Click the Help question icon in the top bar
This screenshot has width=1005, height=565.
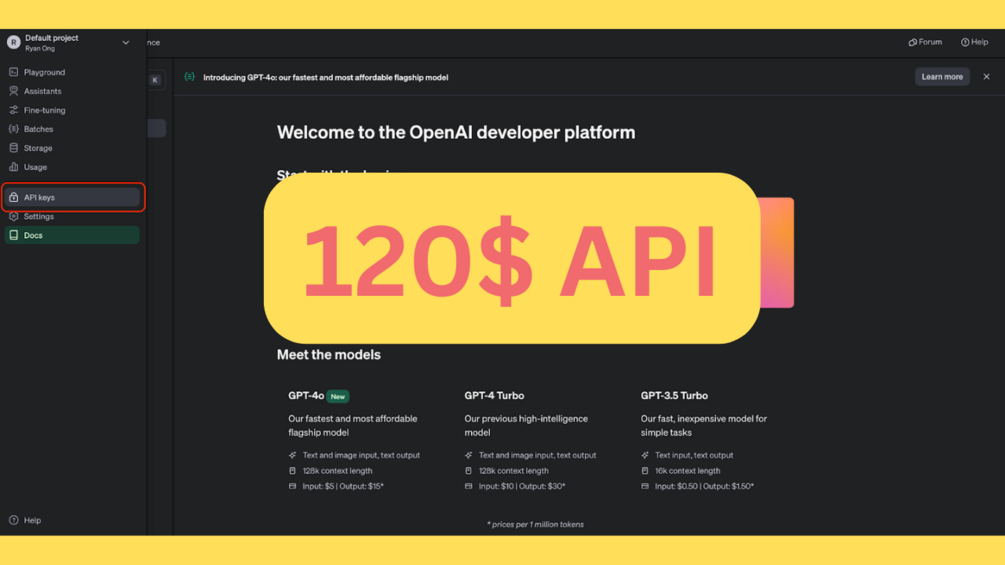click(965, 42)
